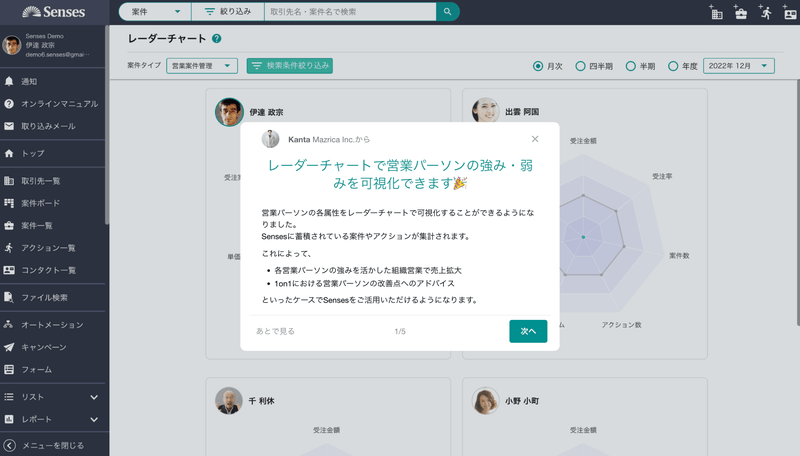The image size is (800, 456).
Task: Click the radar chart help question icon
Action: coord(216,39)
